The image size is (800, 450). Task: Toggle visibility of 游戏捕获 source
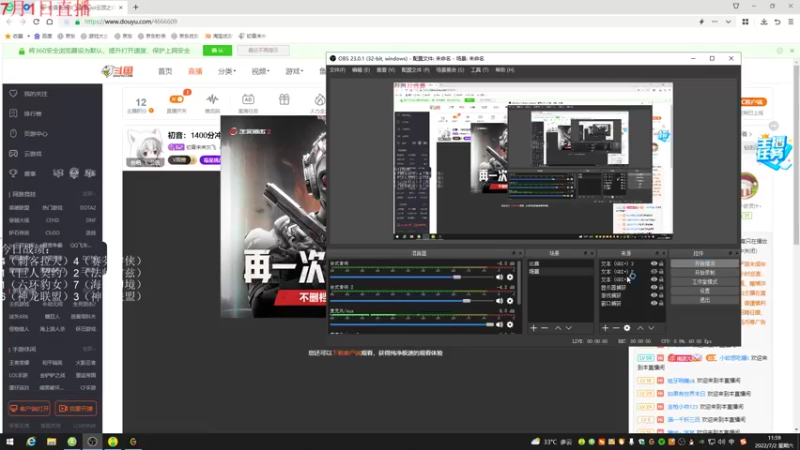654,295
